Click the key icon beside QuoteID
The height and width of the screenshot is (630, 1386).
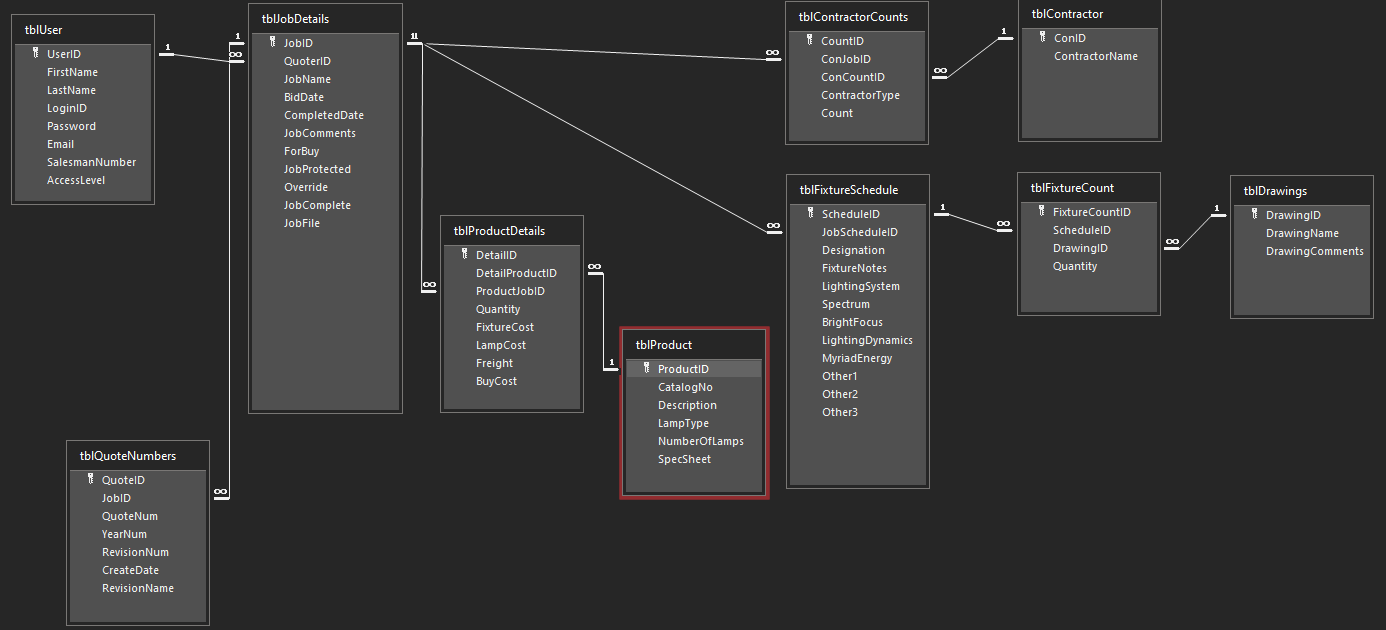(90, 480)
